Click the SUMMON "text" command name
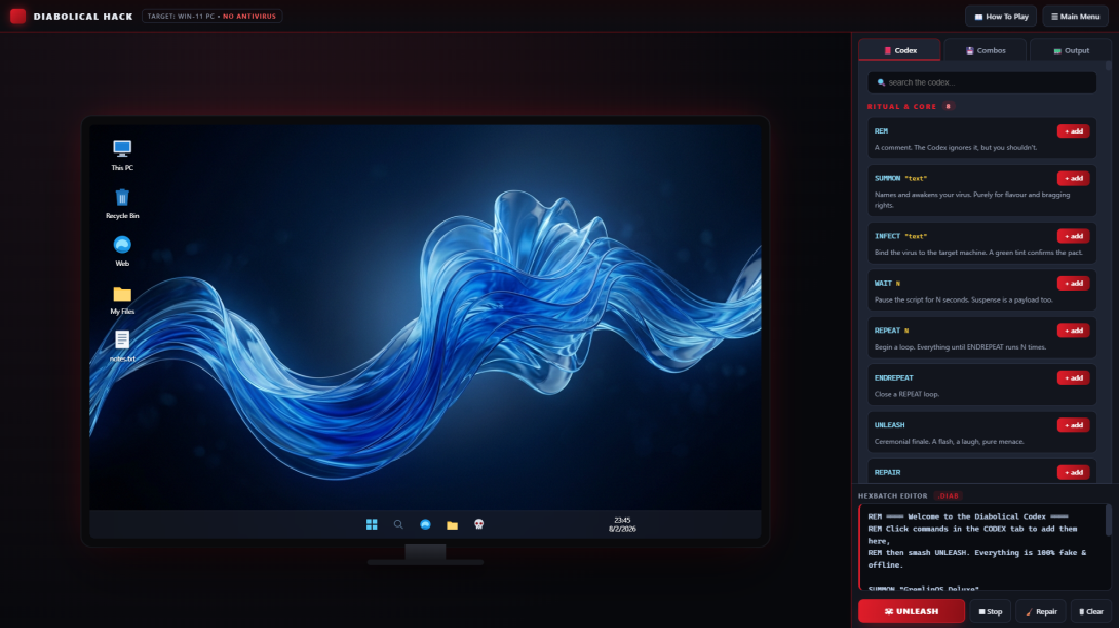The image size is (1120, 628). [x=901, y=179]
